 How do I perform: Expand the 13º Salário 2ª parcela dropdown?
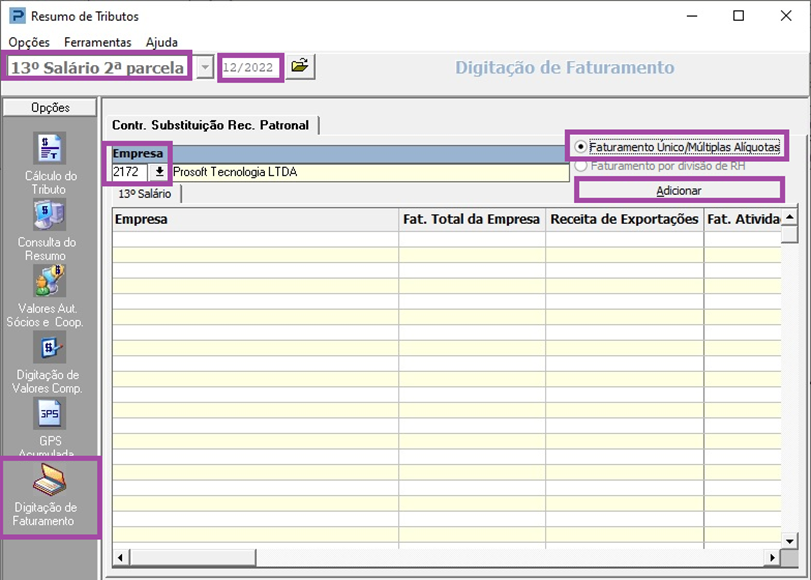point(205,68)
